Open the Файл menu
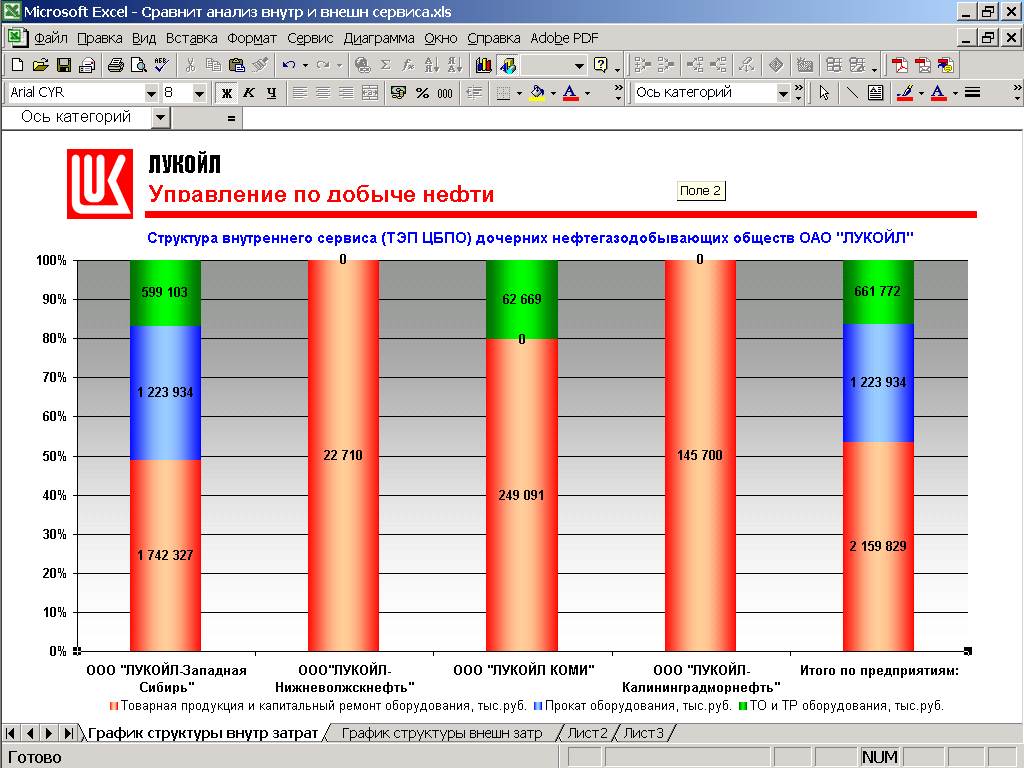Screen dimensions: 1024x768 51,38
